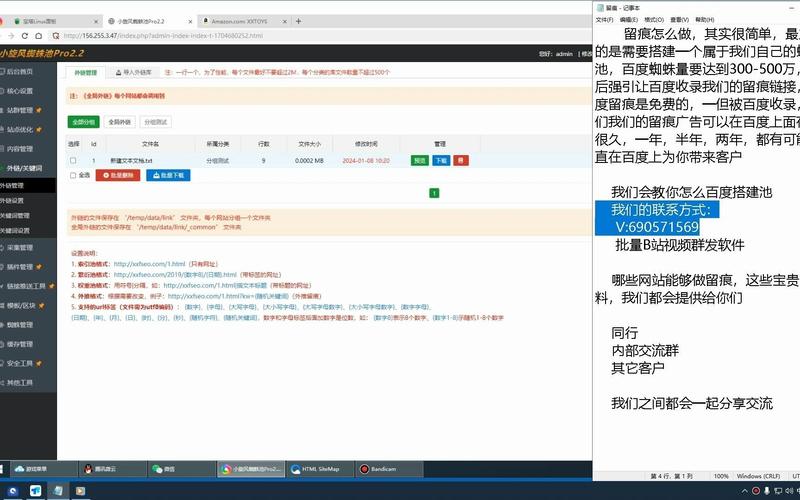Click the 游戏菜单 taskbar item
Viewport: 800px width, 500px height.
click(44, 469)
